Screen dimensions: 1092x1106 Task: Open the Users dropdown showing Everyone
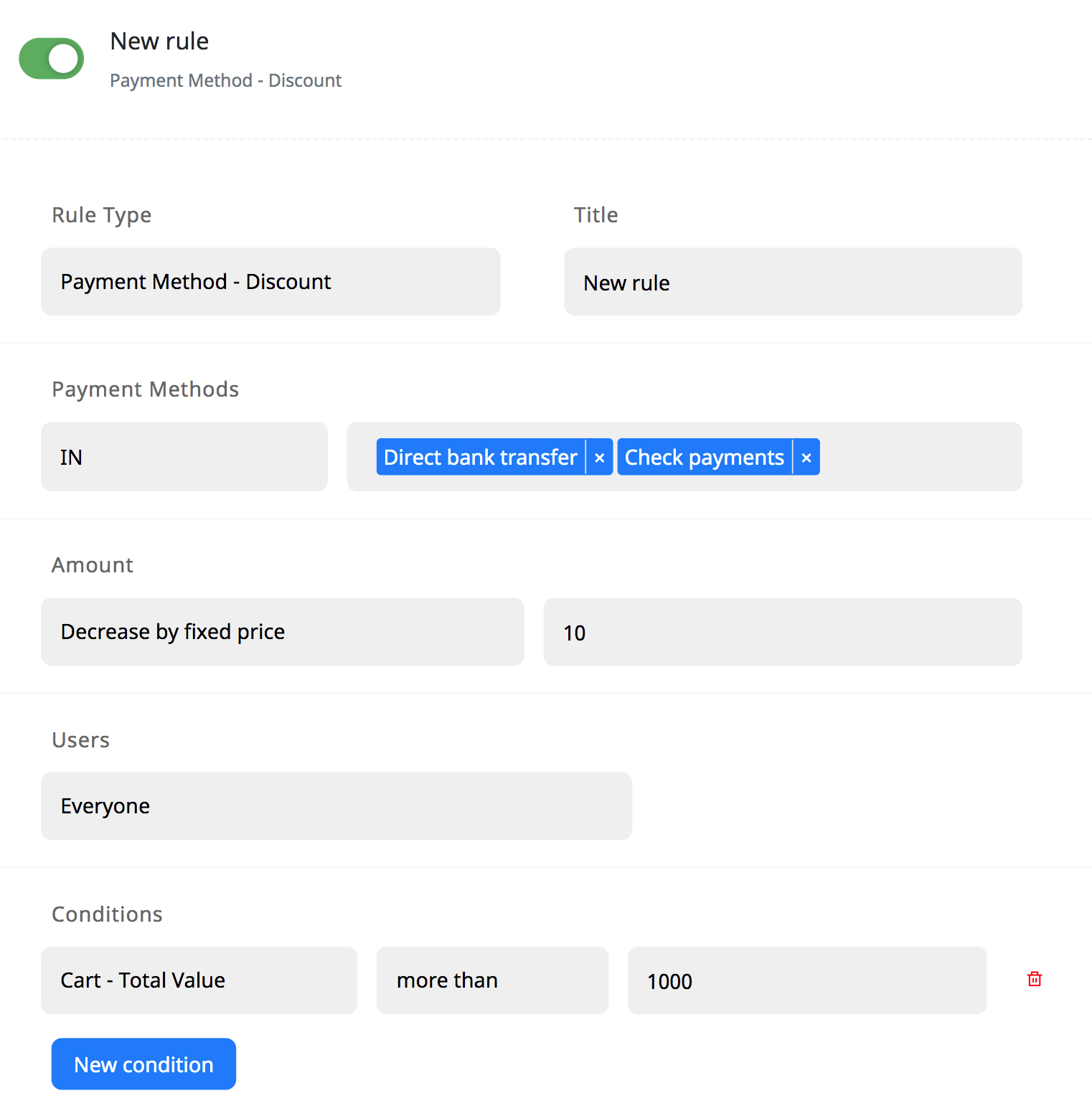coord(336,806)
